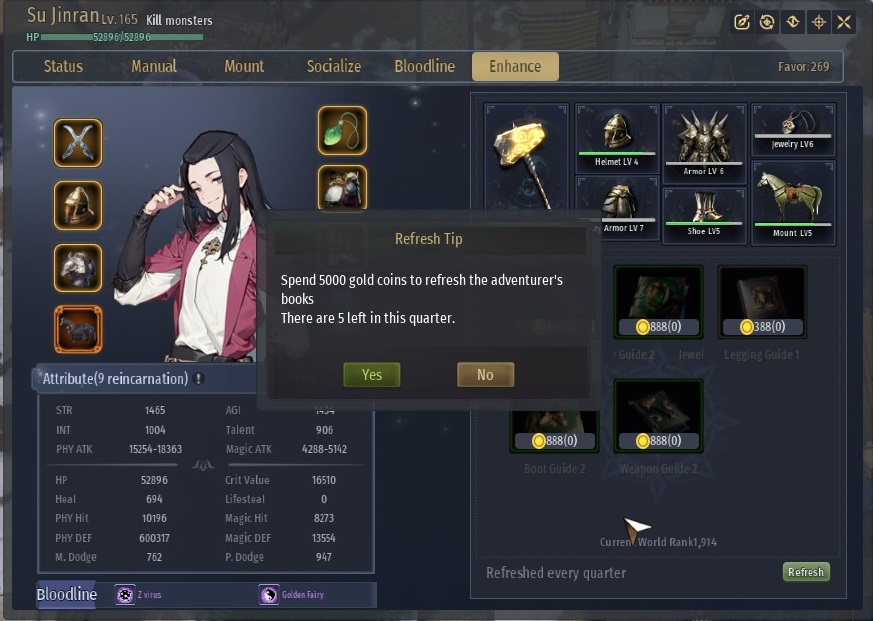The height and width of the screenshot is (621, 873).
Task: Click the green Refresh button
Action: (806, 572)
